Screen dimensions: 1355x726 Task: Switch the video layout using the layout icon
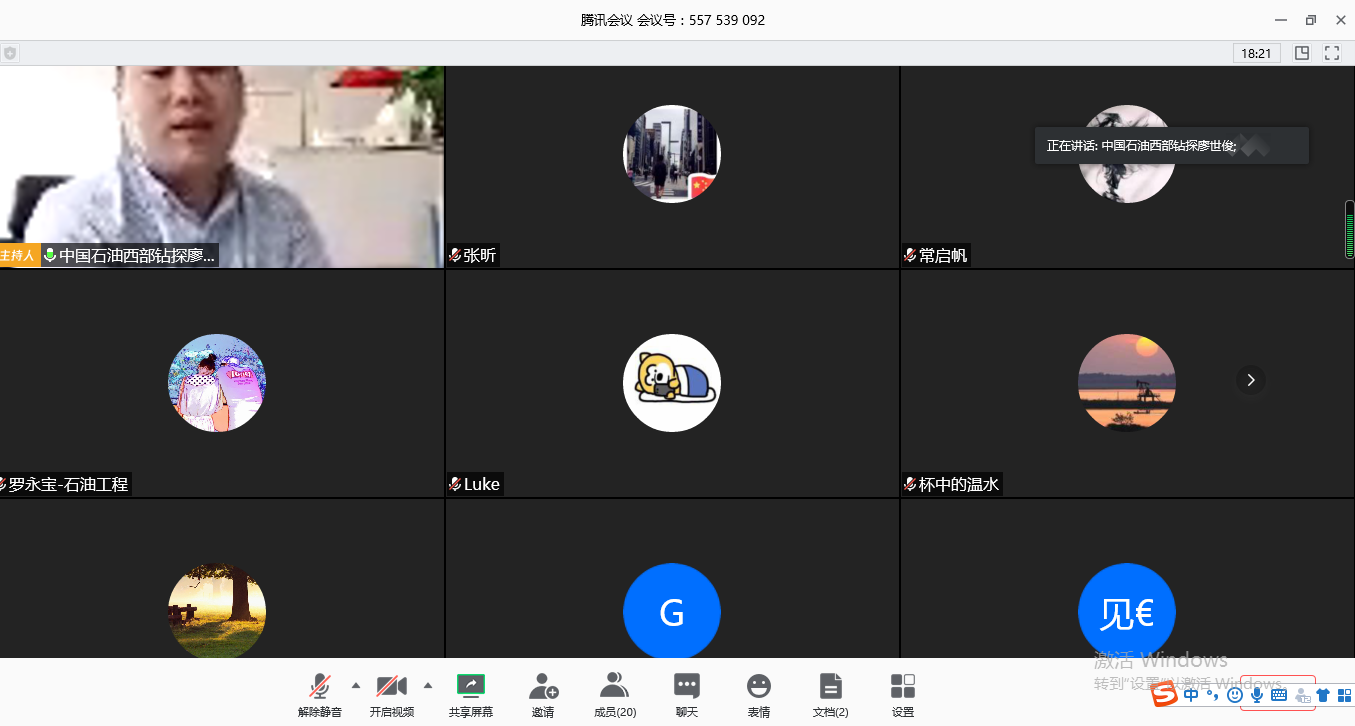[1303, 52]
